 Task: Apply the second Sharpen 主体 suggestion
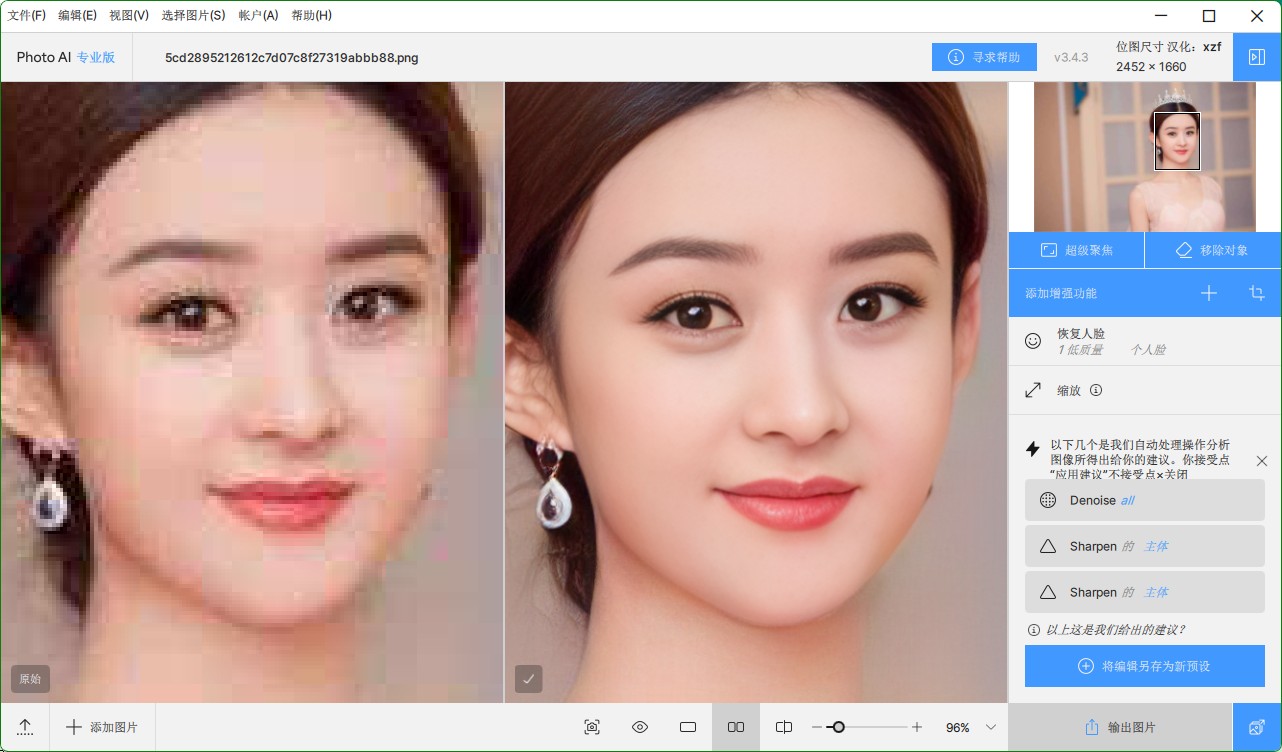(1144, 592)
